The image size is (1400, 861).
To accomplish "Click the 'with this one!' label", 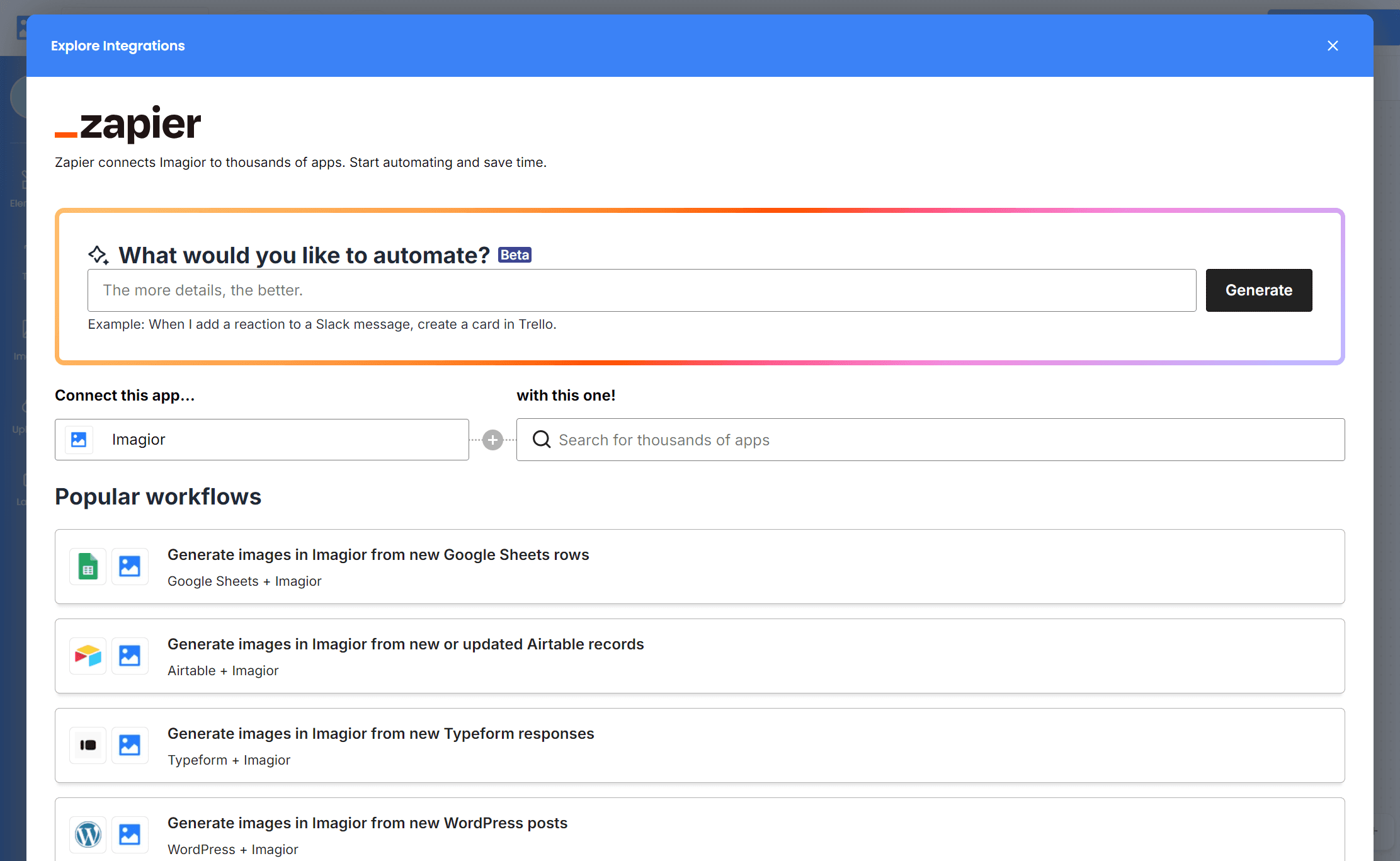I will pyautogui.click(x=566, y=396).
